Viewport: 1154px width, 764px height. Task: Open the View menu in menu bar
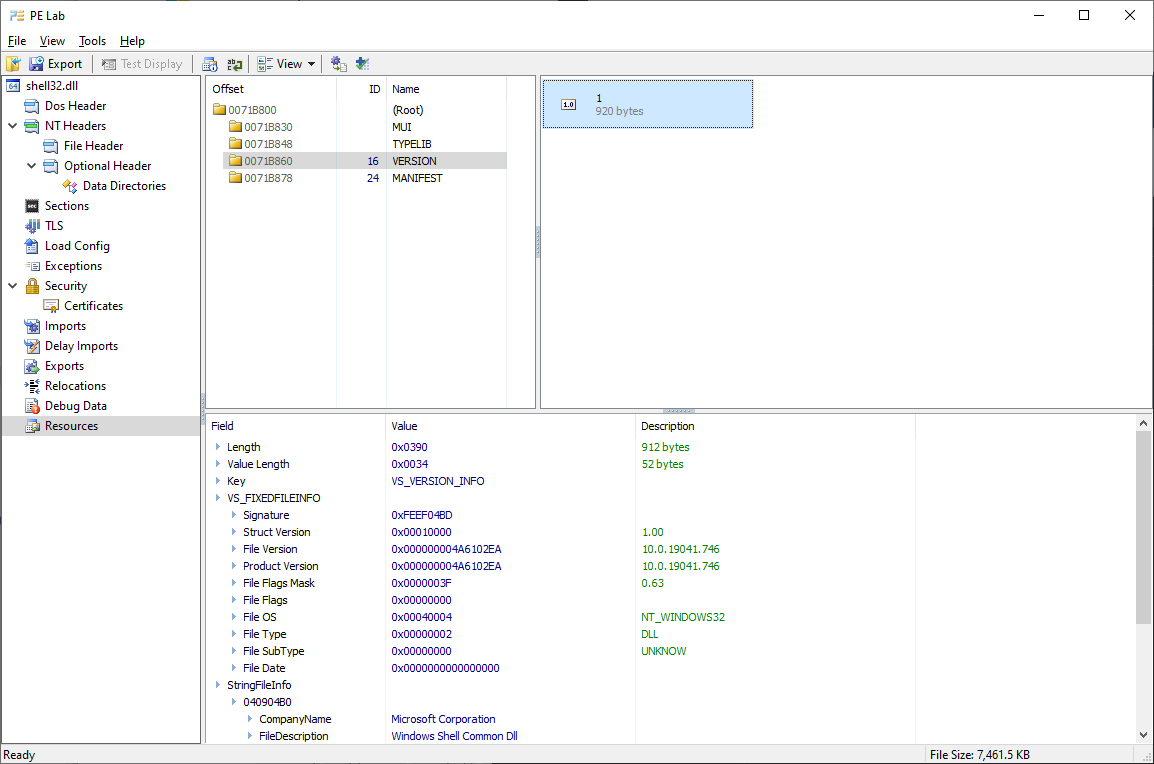click(52, 41)
